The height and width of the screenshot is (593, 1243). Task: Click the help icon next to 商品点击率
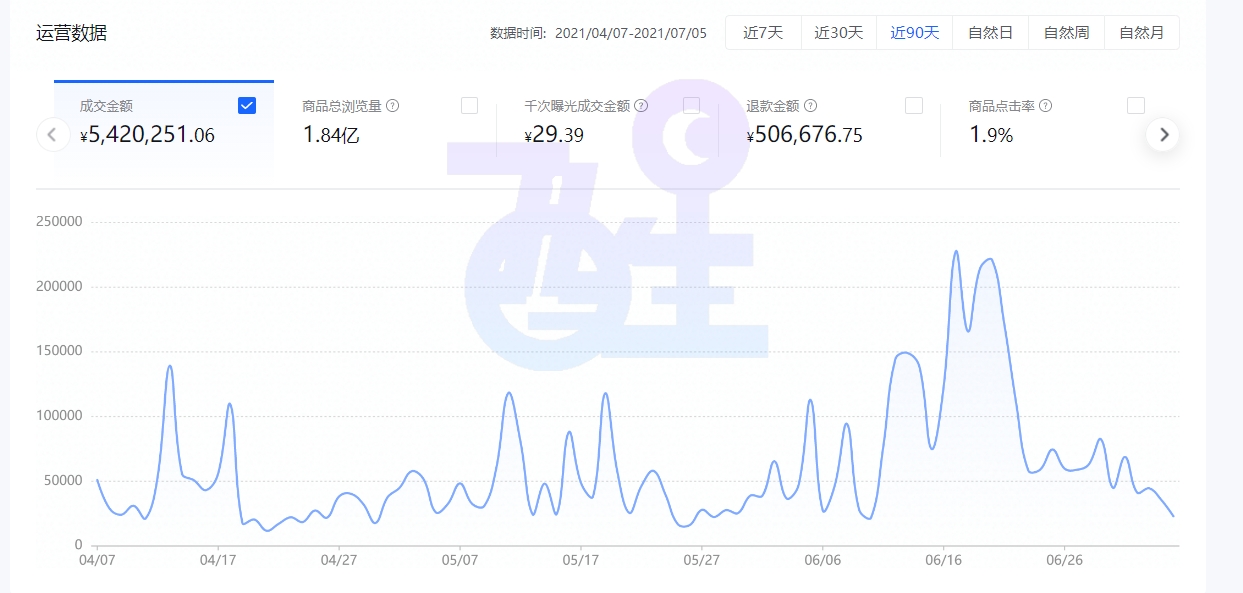coord(1046,105)
